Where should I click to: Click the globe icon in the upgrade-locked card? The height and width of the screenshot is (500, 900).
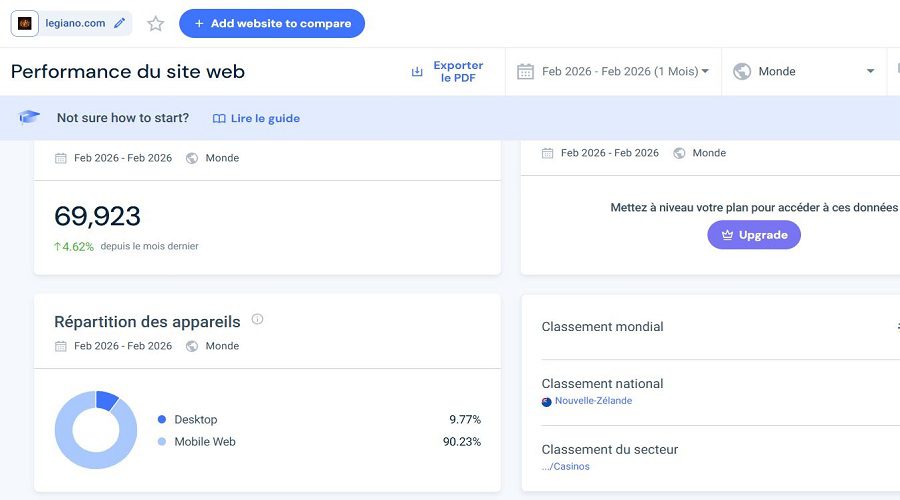click(x=679, y=153)
